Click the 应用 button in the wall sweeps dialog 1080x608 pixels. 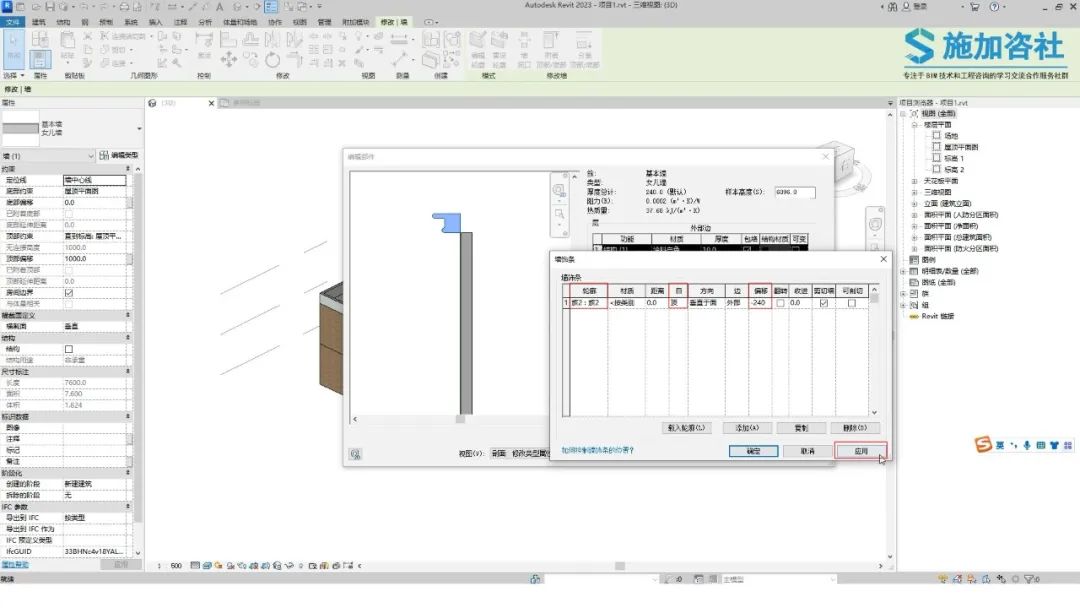[860, 451]
